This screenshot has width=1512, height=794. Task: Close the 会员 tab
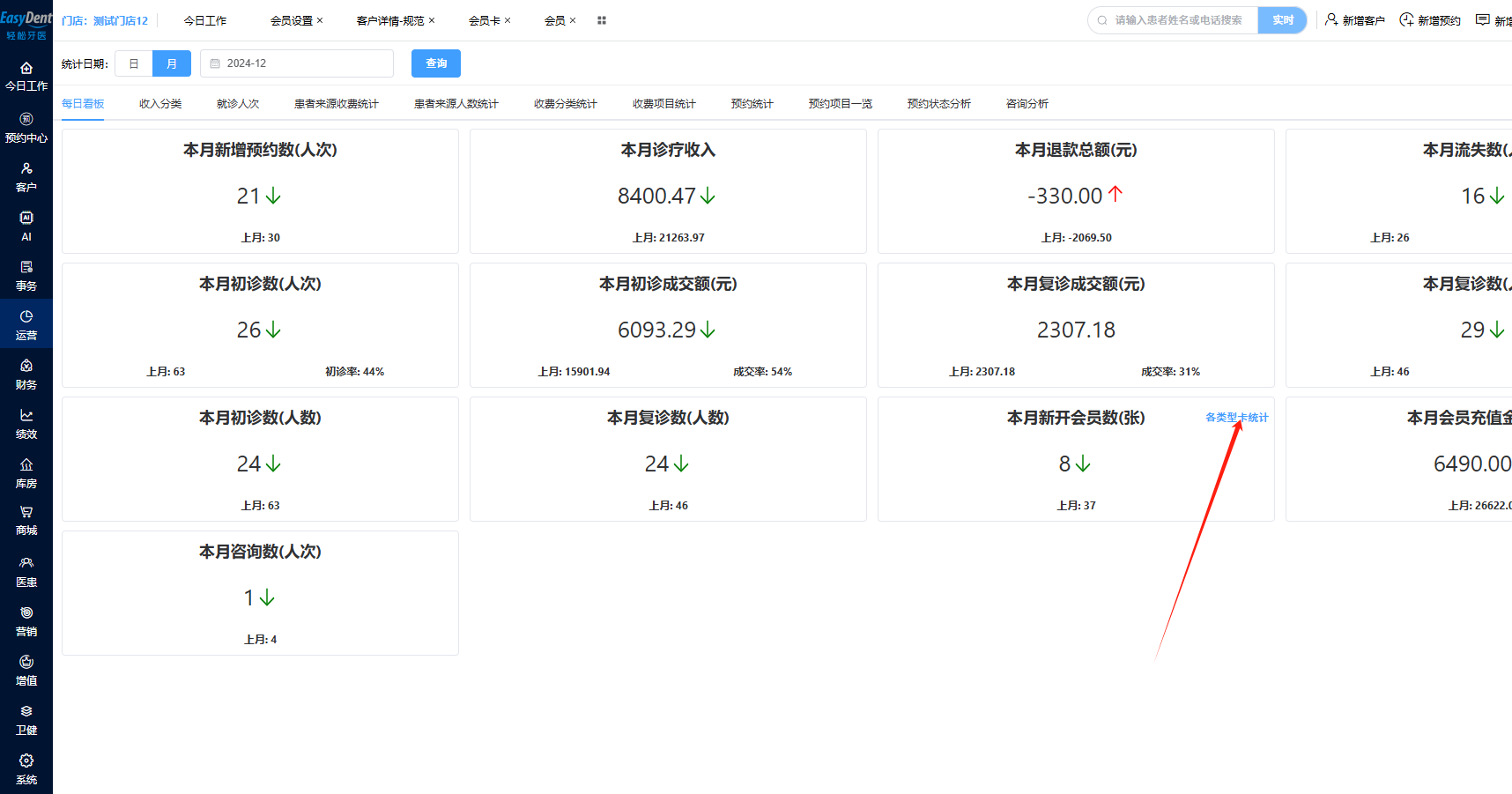coord(573,20)
